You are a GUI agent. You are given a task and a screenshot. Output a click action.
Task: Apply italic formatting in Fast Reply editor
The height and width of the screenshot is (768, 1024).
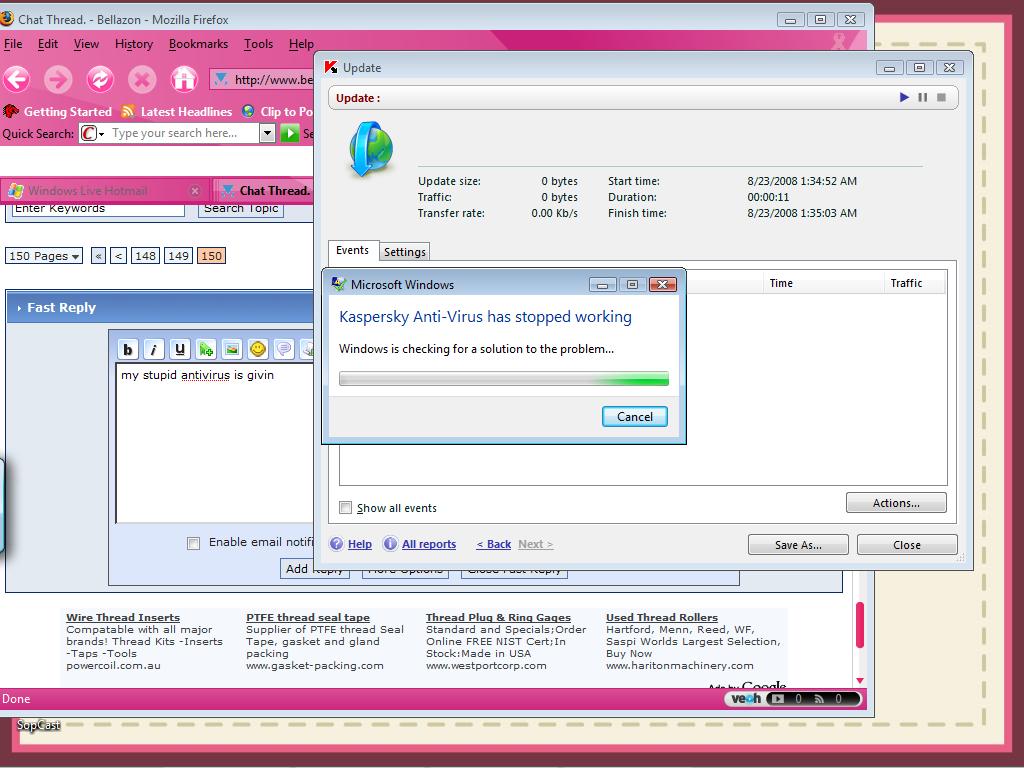coord(153,349)
